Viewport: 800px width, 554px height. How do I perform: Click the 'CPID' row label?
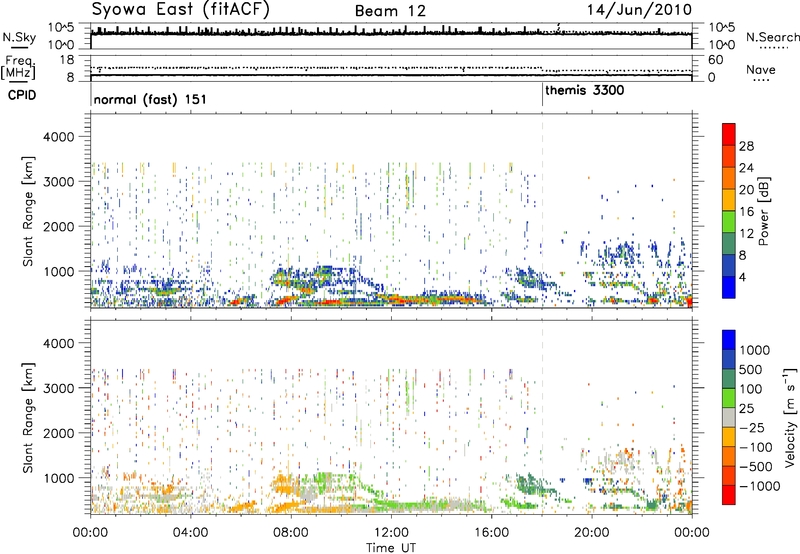(21, 95)
